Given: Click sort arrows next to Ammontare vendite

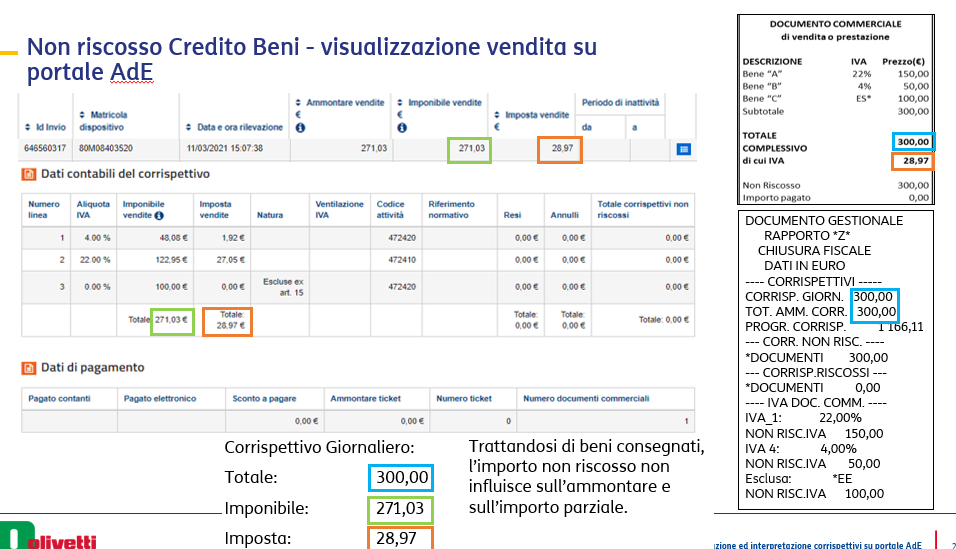Looking at the screenshot, I should coord(299,102).
